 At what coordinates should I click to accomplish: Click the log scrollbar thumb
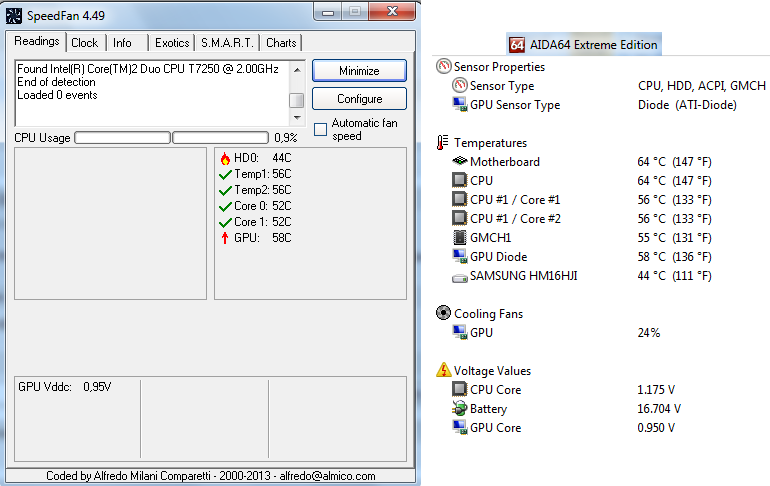tap(297, 100)
